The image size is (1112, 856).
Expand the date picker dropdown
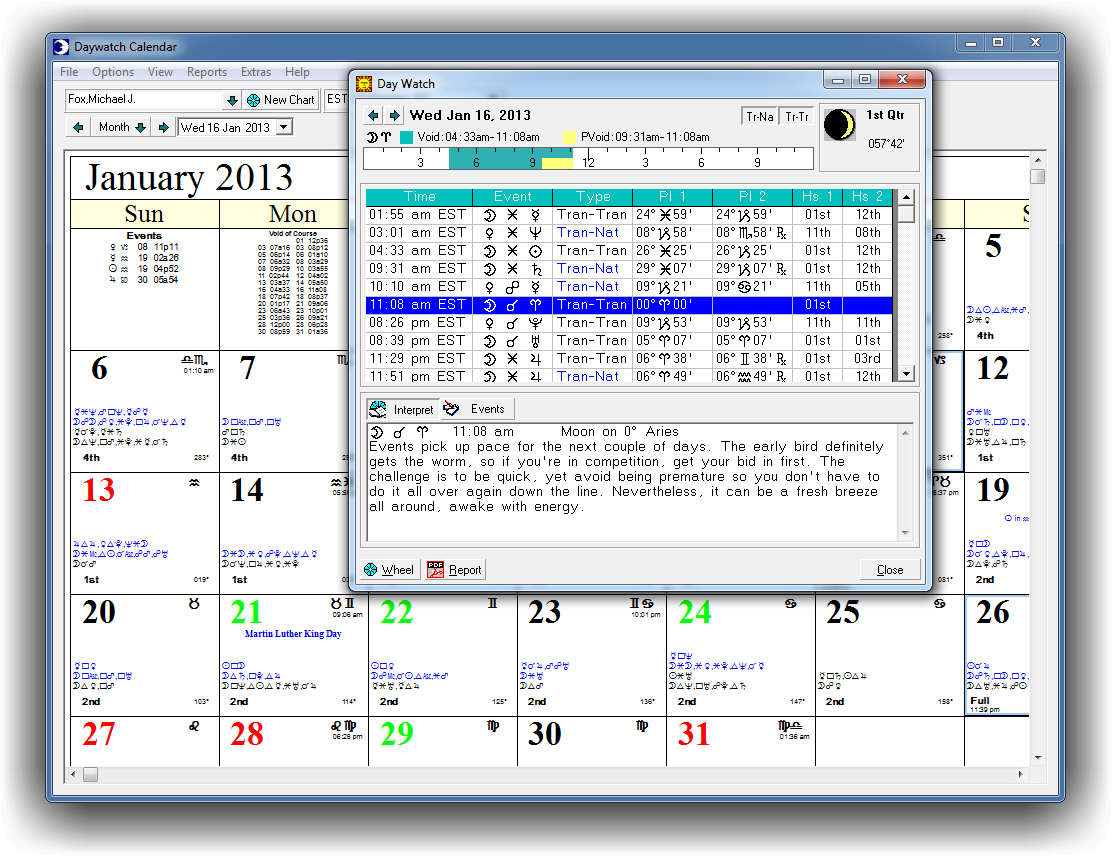[x=284, y=128]
